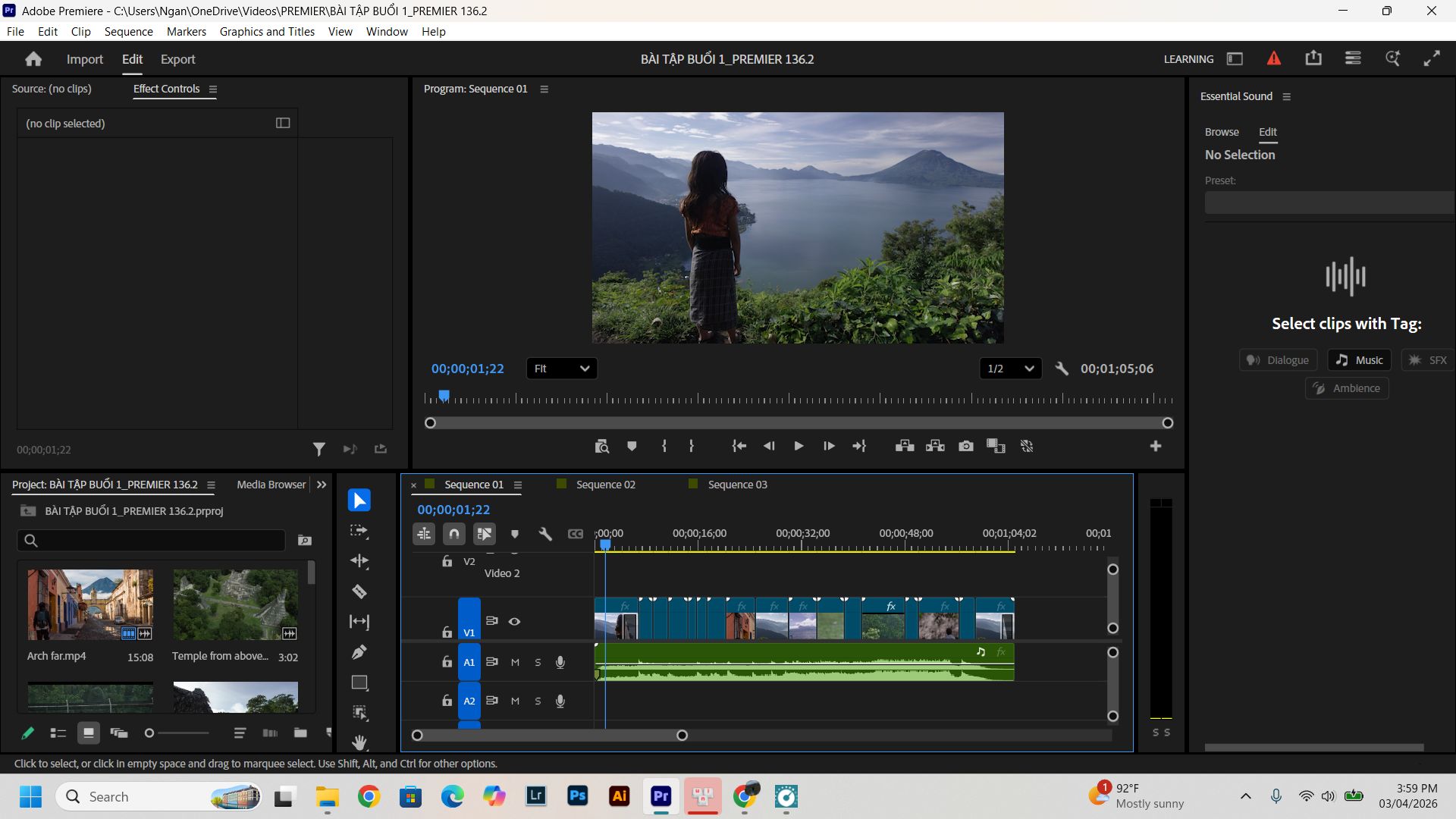Image resolution: width=1456 pixels, height=819 pixels.
Task: Click the Quick Export share icon
Action: coord(1313,58)
